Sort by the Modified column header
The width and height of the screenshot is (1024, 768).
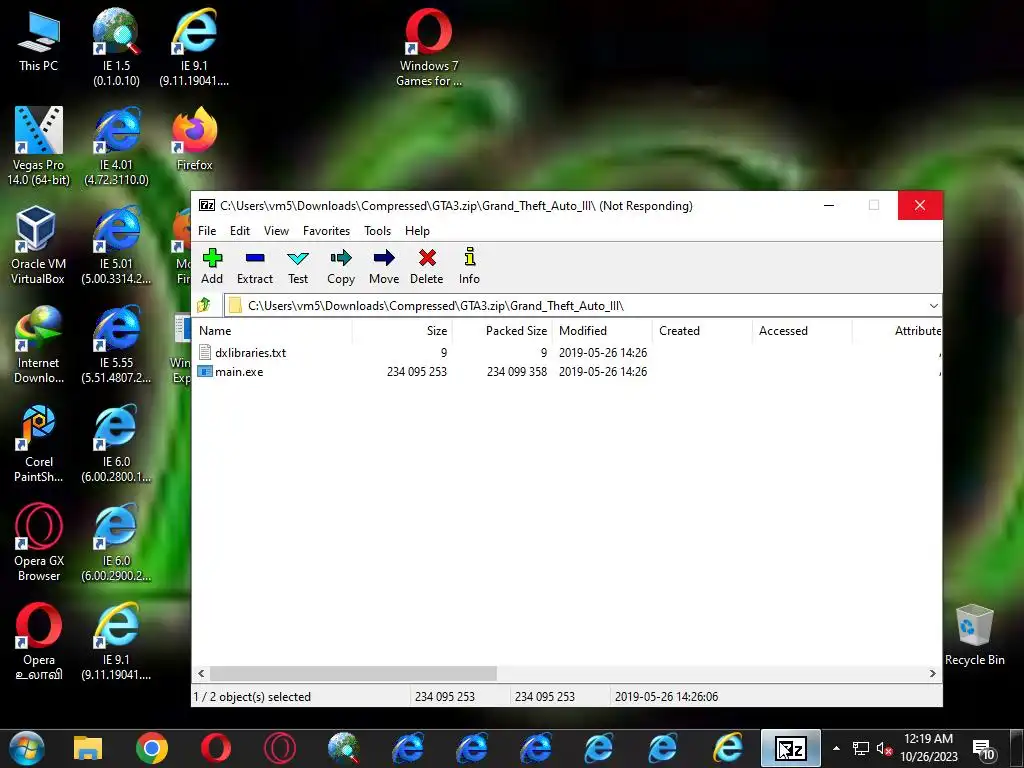pos(602,330)
